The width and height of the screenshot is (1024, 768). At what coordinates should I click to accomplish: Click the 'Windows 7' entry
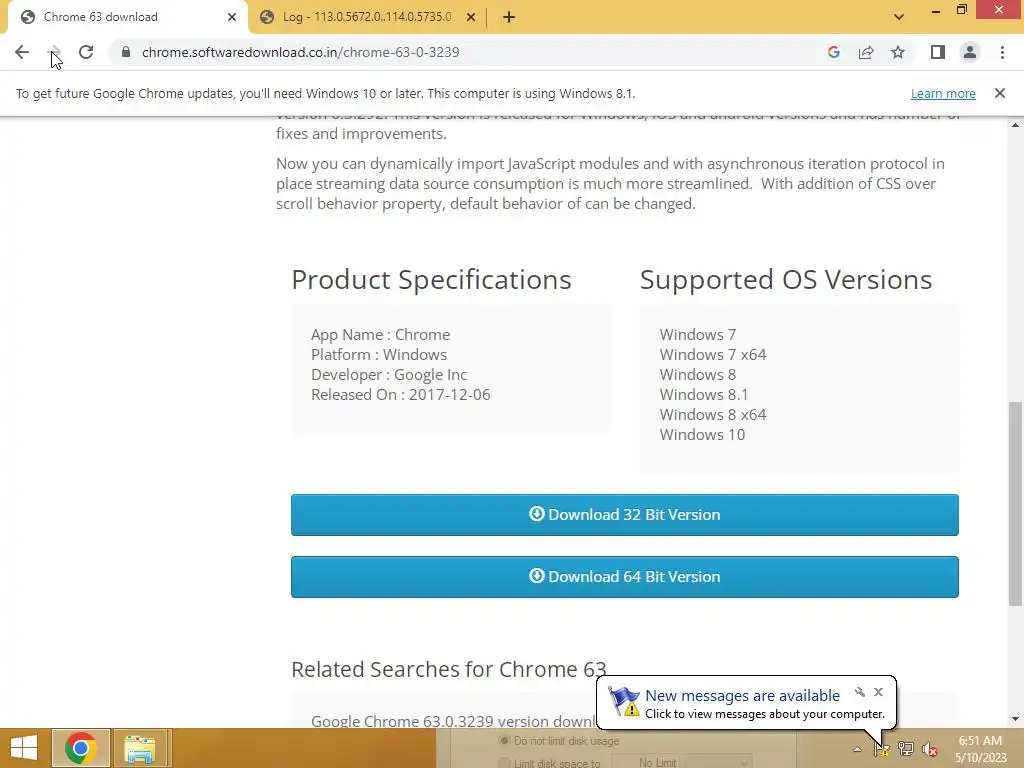pos(697,334)
